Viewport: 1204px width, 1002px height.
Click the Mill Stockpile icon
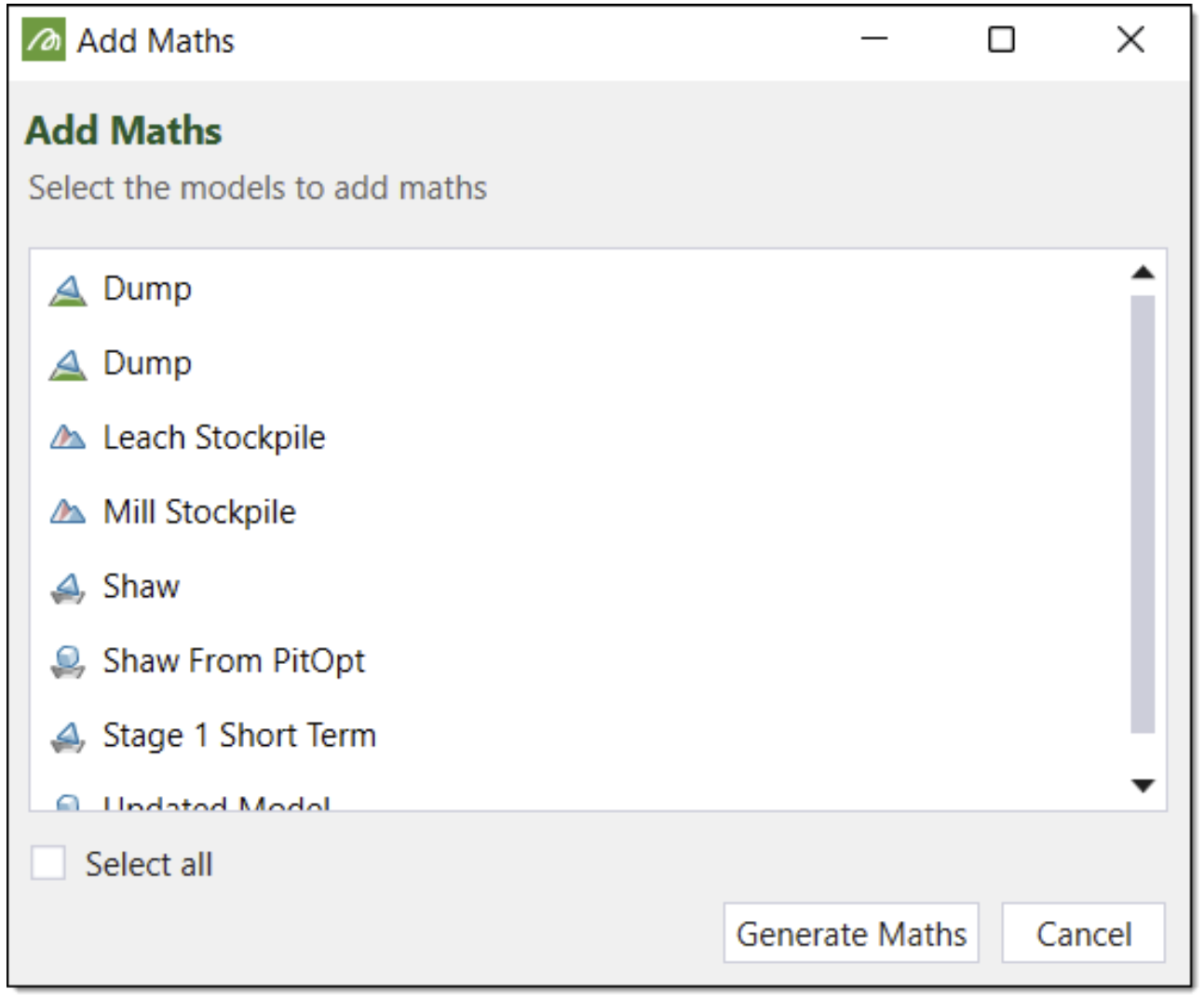click(x=67, y=512)
